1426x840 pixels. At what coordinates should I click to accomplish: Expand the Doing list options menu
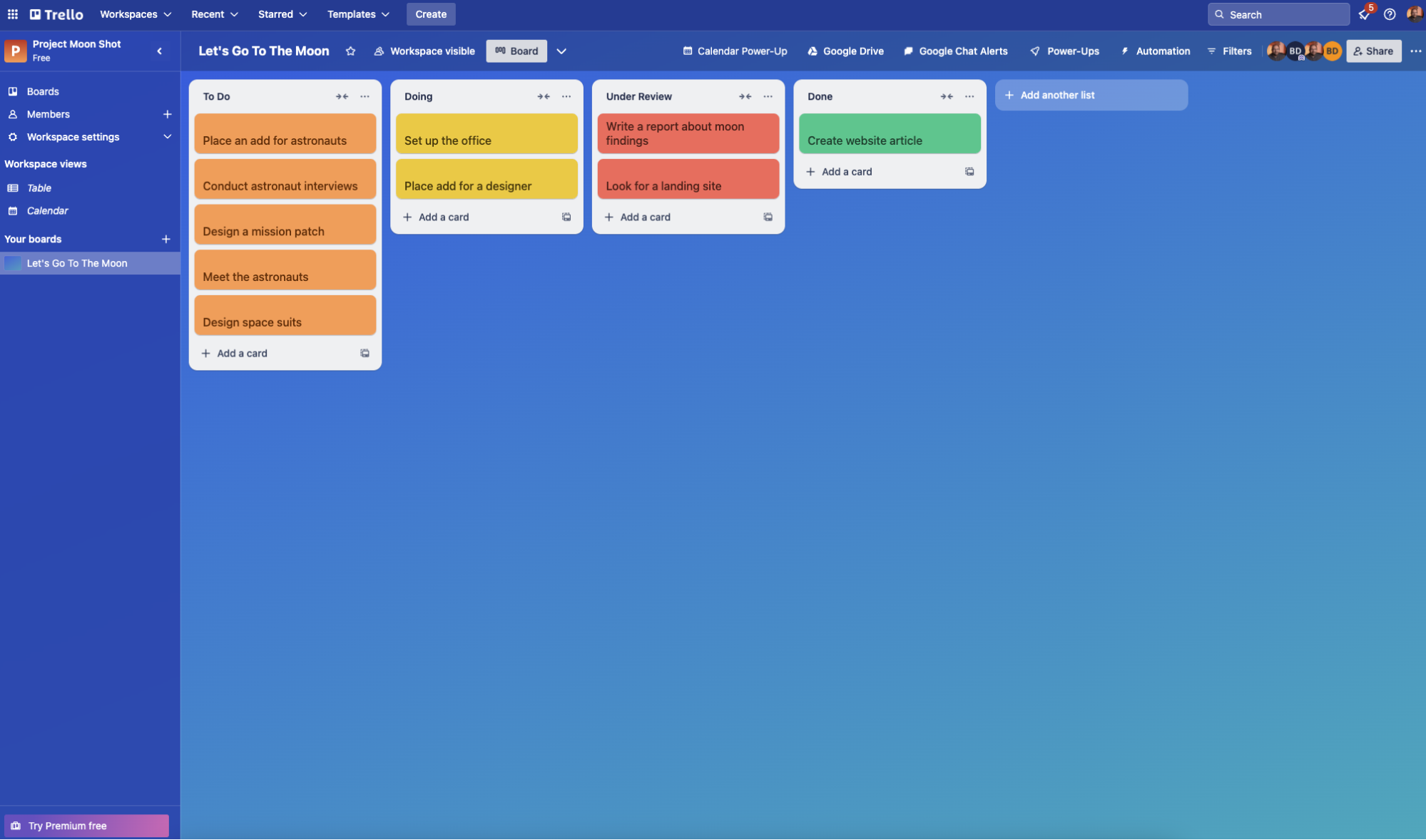[566, 95]
